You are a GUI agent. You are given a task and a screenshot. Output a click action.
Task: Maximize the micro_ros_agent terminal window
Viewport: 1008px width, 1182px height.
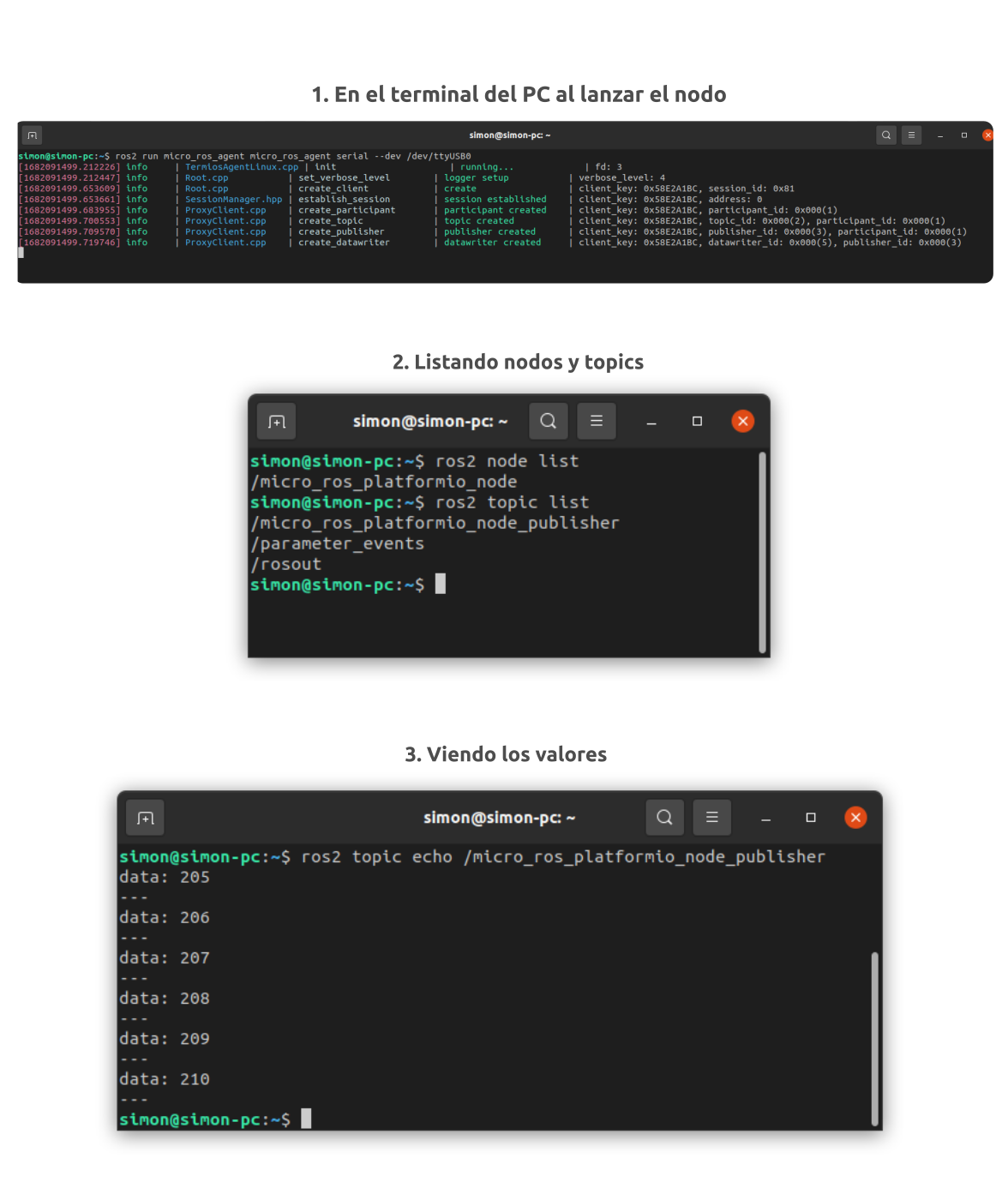point(964,135)
